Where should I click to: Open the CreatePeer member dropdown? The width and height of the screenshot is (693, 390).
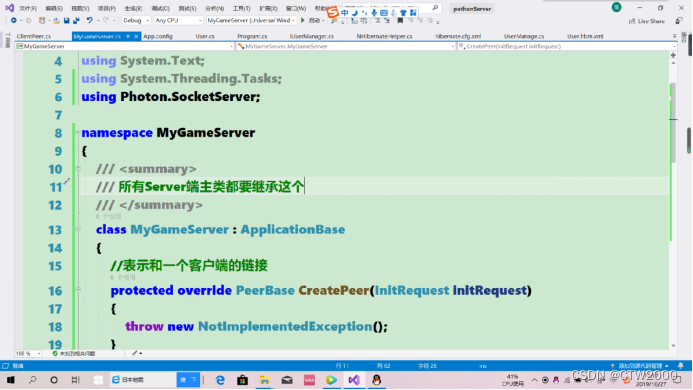(x=567, y=46)
